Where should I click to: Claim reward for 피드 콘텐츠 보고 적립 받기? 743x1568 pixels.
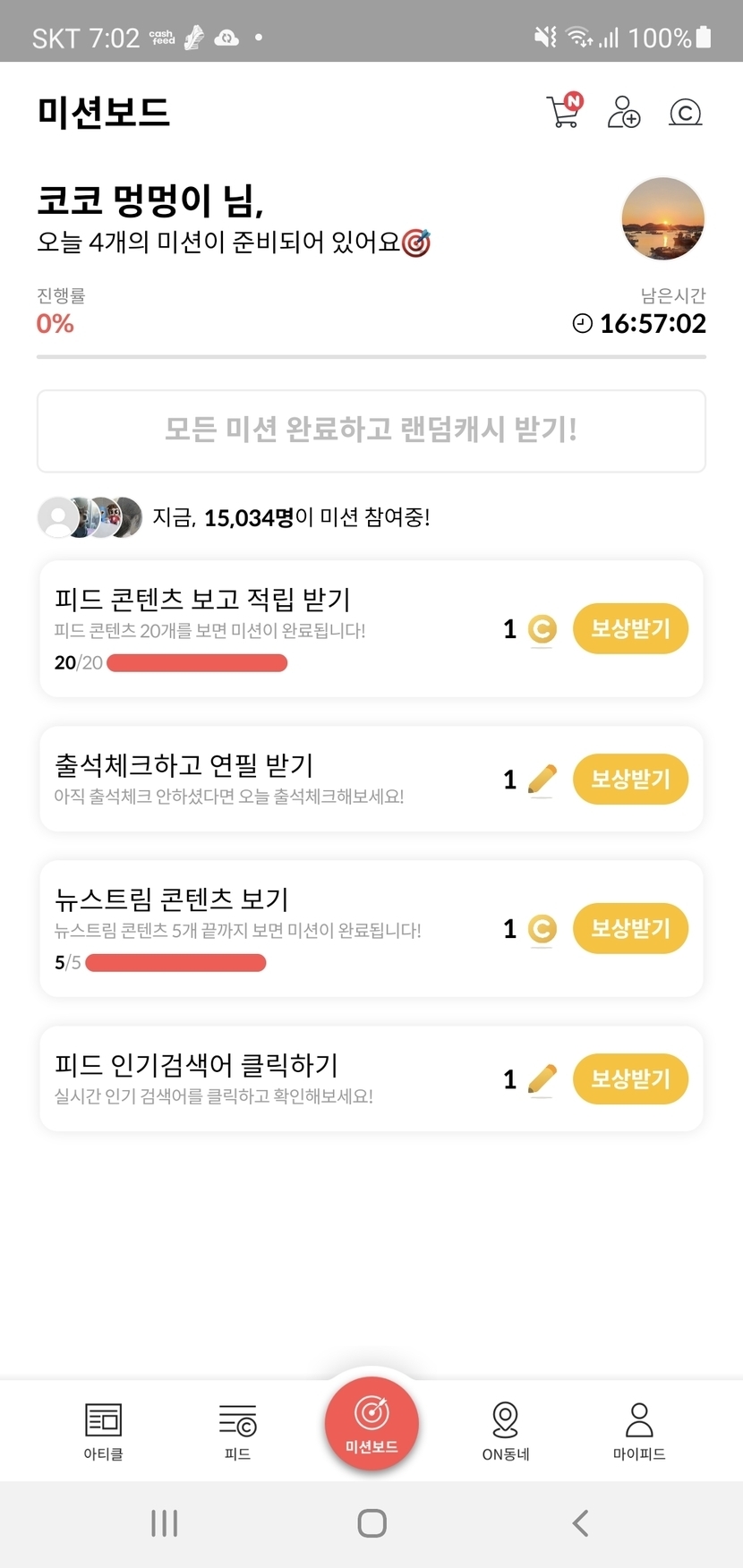630,628
